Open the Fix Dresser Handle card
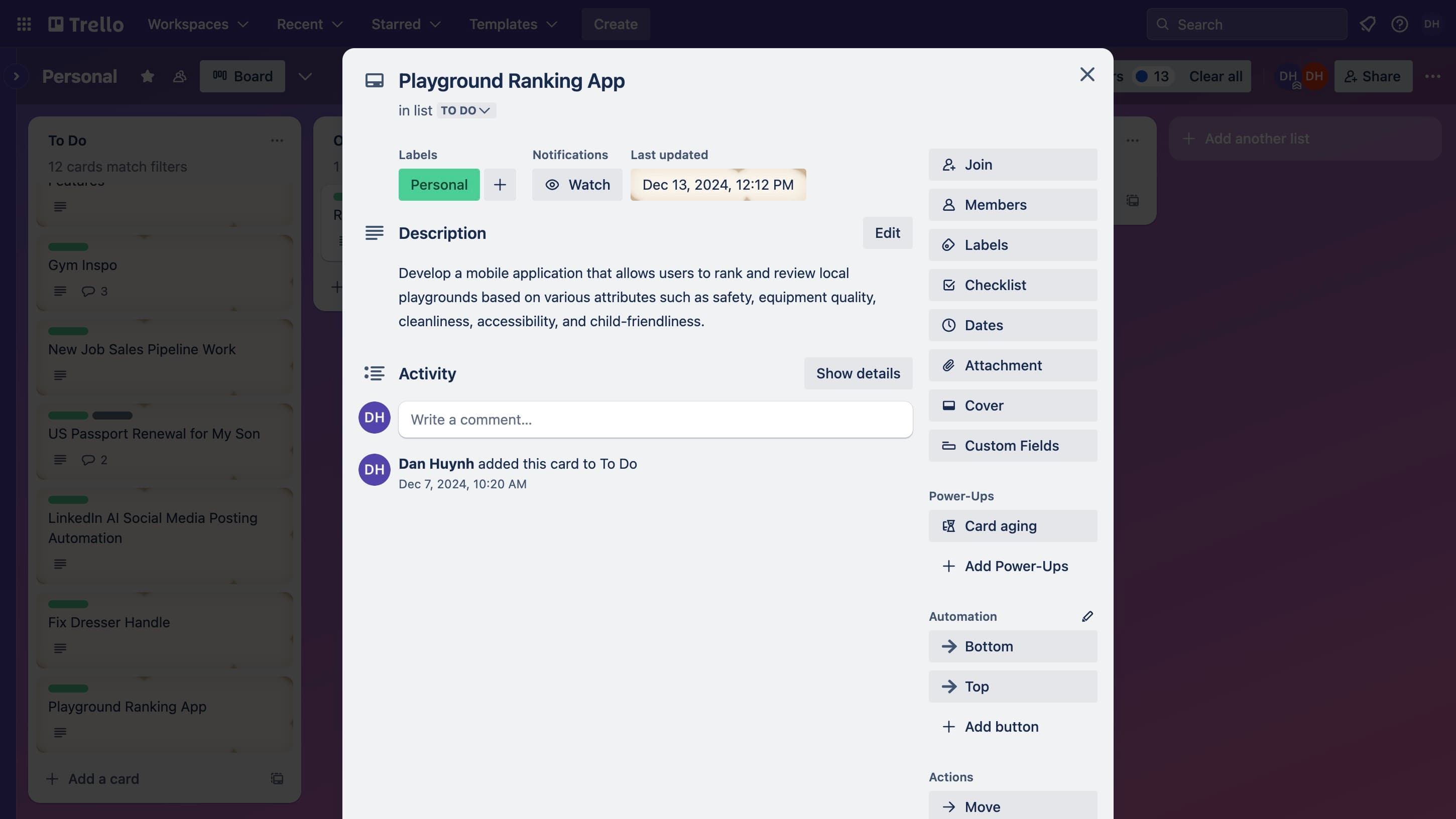 tap(165, 630)
